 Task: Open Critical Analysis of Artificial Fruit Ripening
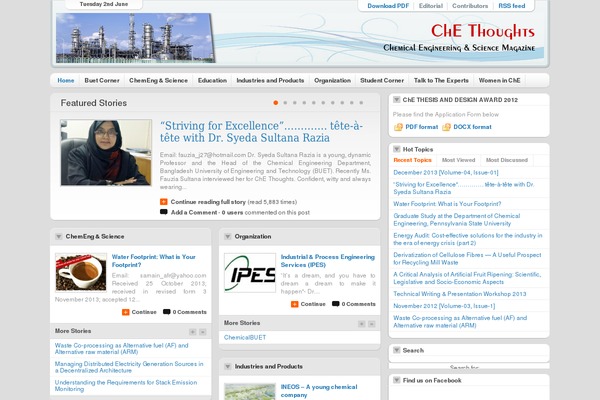[467, 278]
